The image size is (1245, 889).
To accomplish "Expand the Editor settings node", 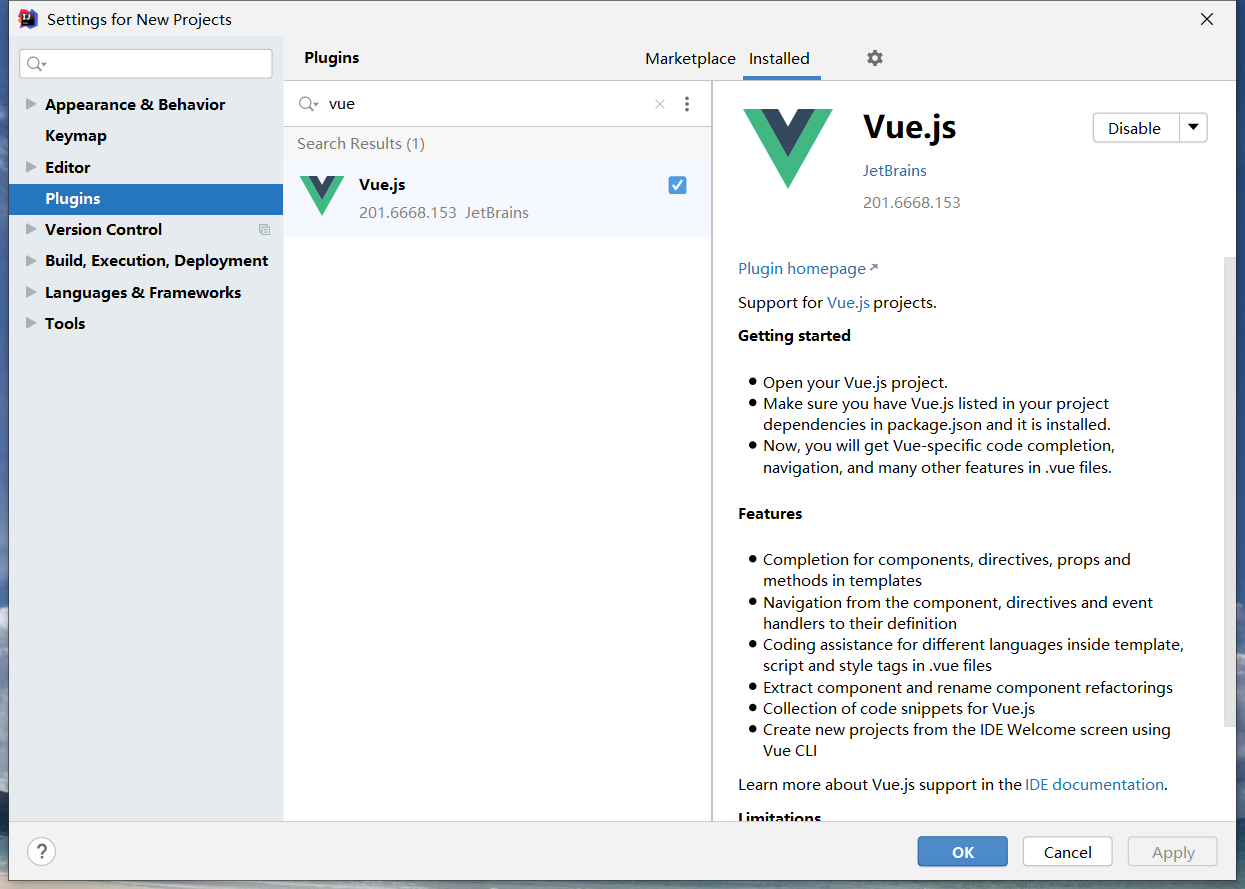I will click(x=31, y=167).
